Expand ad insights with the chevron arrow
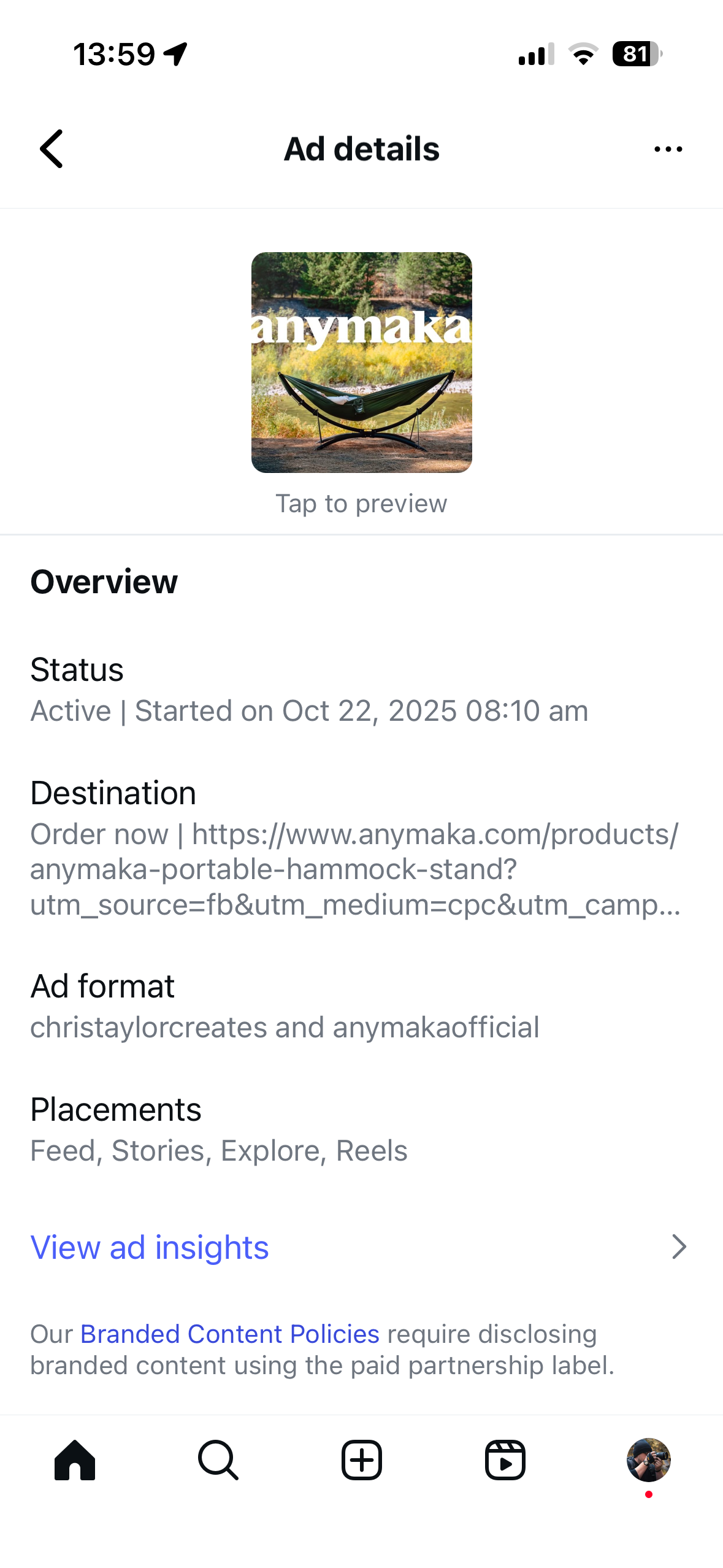This screenshot has width=723, height=1568. click(678, 1247)
